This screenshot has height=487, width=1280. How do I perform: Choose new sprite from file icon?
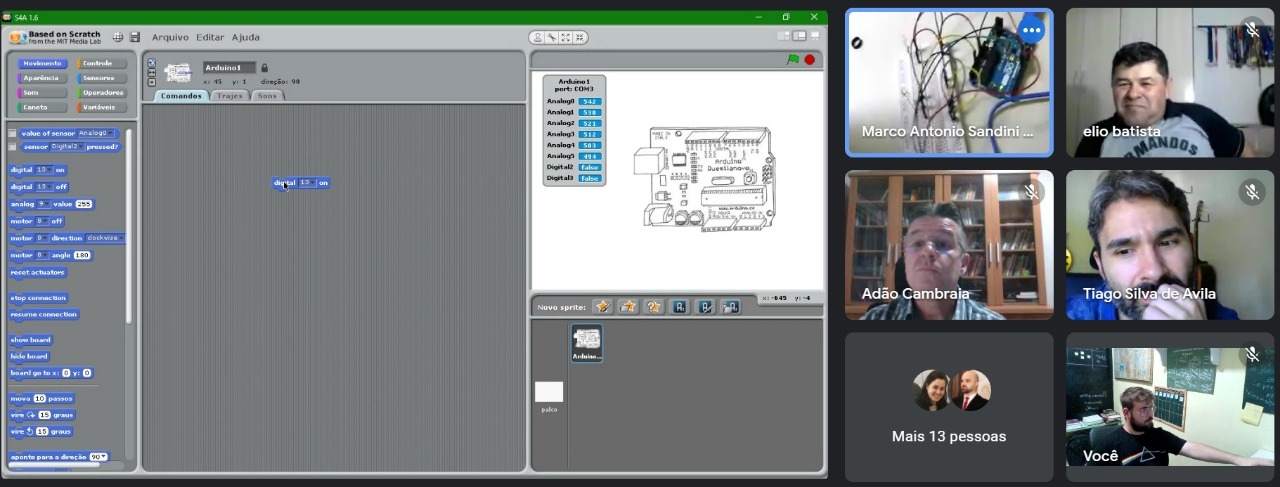coord(628,307)
